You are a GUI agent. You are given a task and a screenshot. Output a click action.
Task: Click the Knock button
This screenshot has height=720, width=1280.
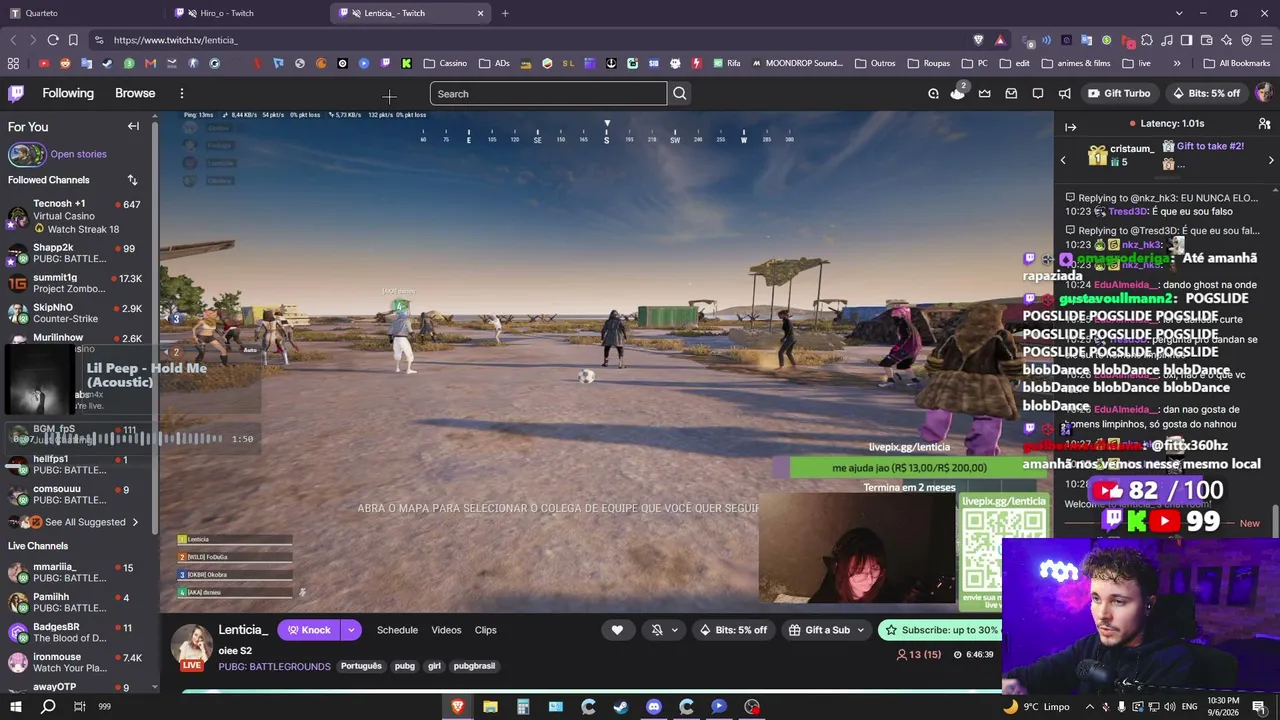click(309, 630)
